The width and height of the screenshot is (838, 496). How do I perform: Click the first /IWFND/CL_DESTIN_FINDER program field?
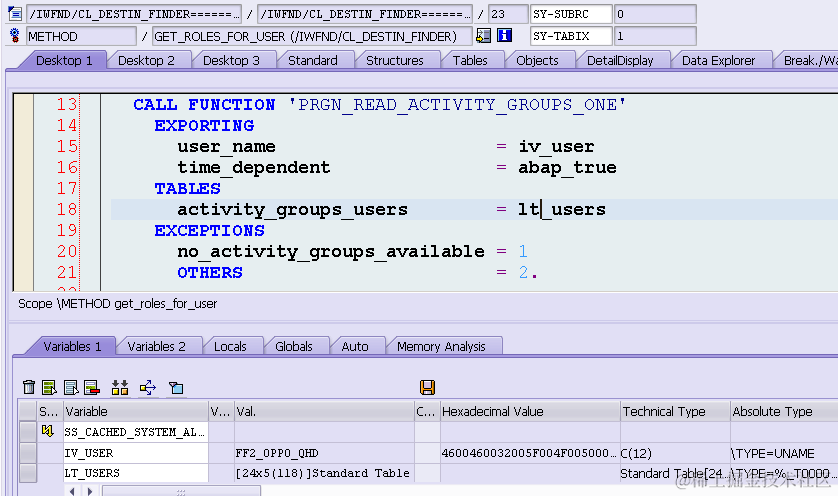(x=134, y=14)
